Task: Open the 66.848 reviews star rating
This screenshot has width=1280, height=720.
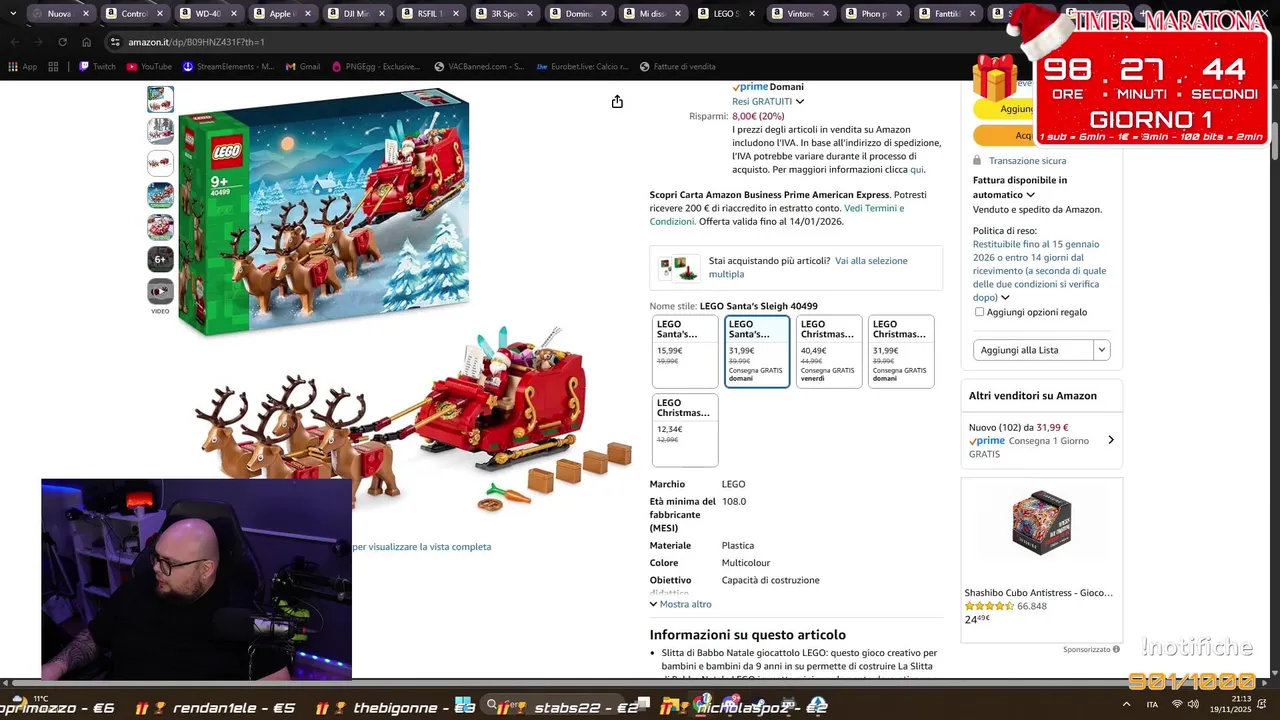Action: 1005,606
